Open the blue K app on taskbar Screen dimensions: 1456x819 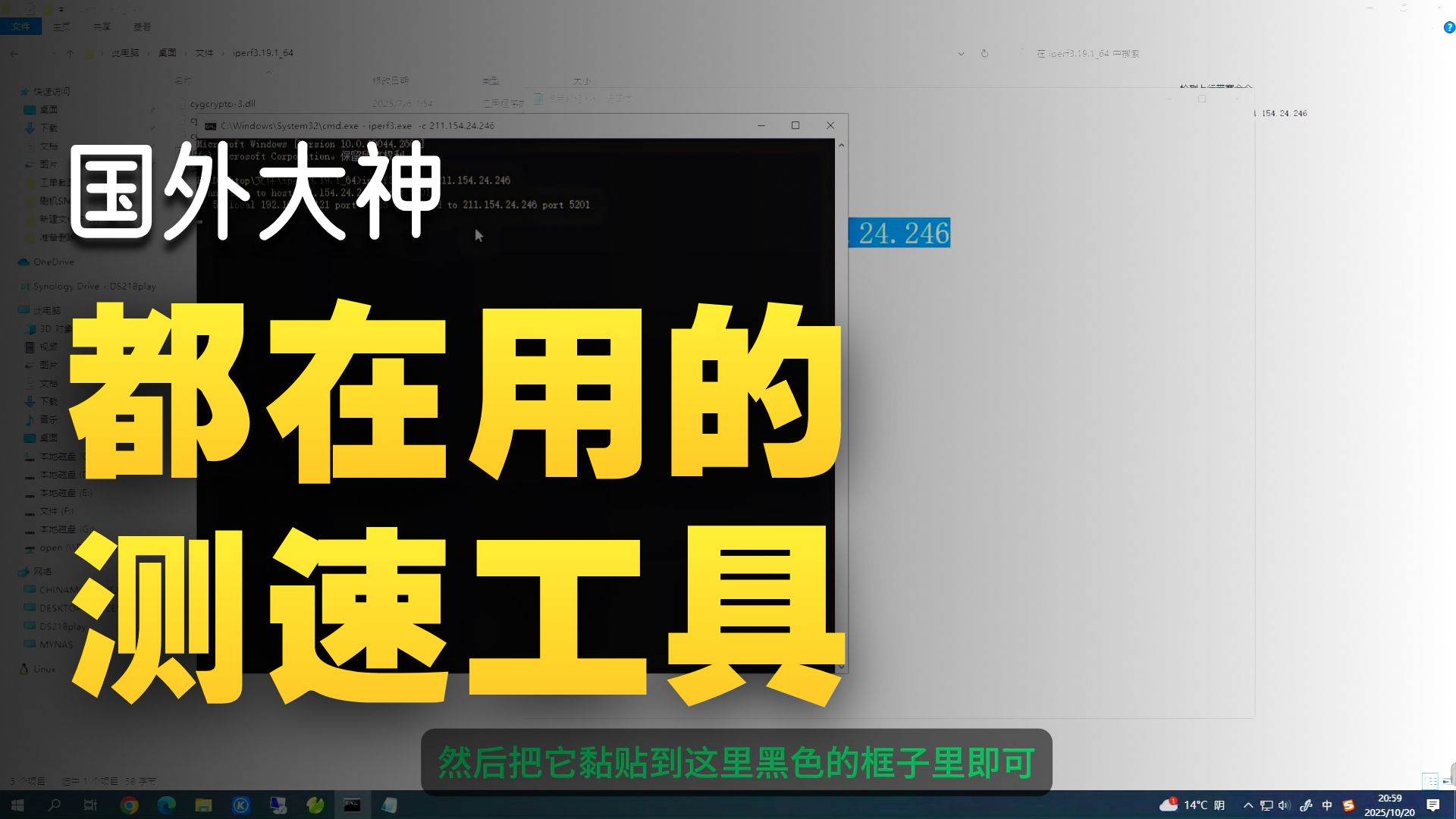pyautogui.click(x=240, y=805)
